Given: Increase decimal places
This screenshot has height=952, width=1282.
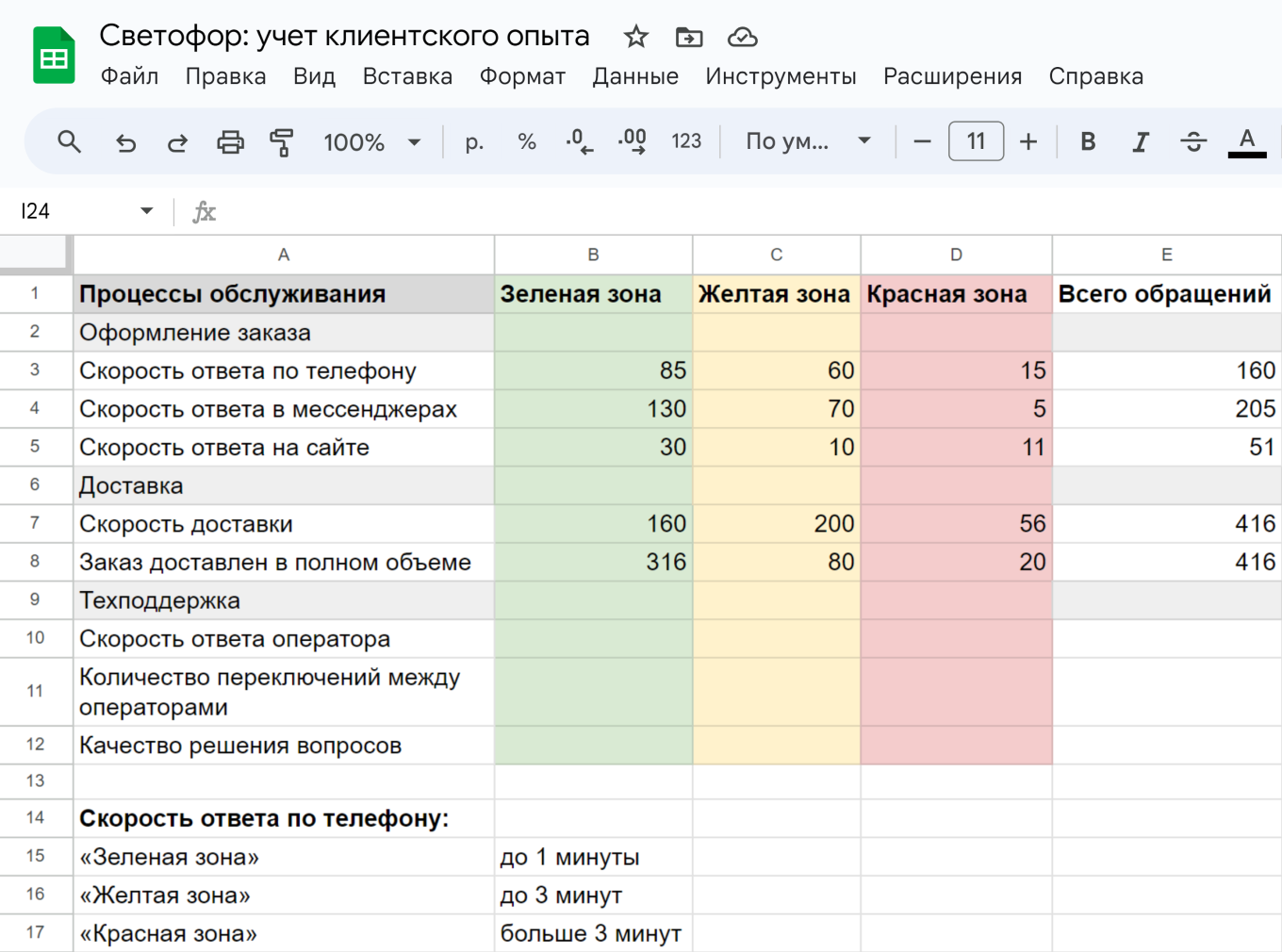Looking at the screenshot, I should [632, 141].
